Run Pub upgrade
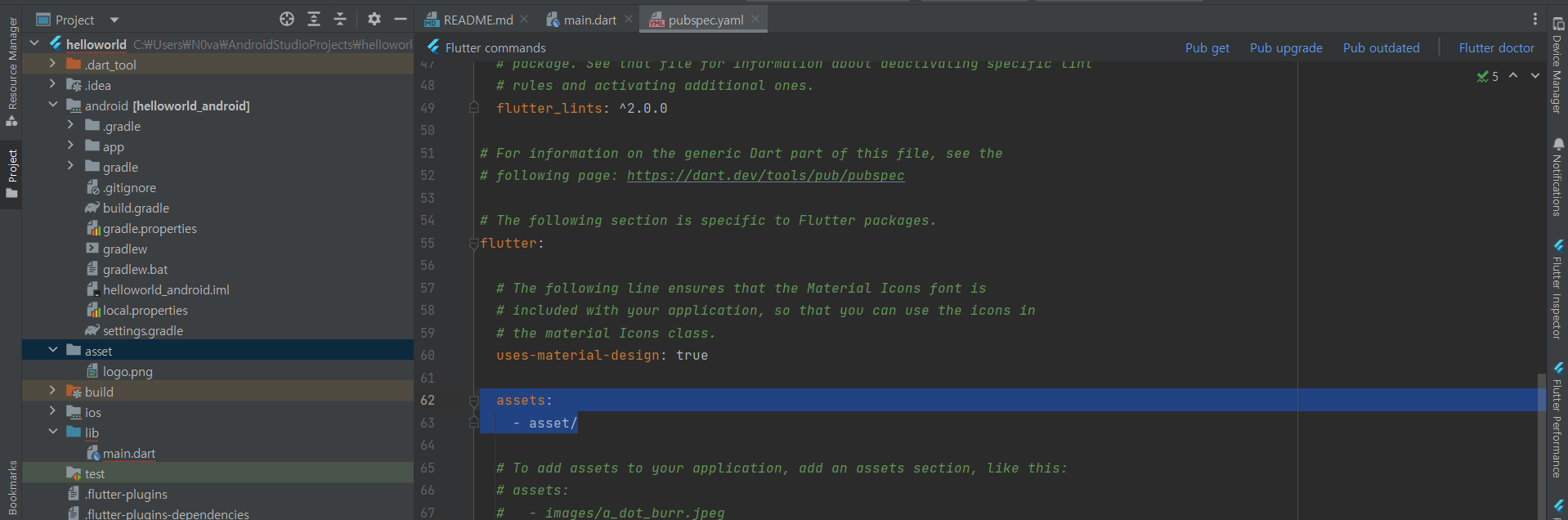1568x520 pixels. point(1286,47)
